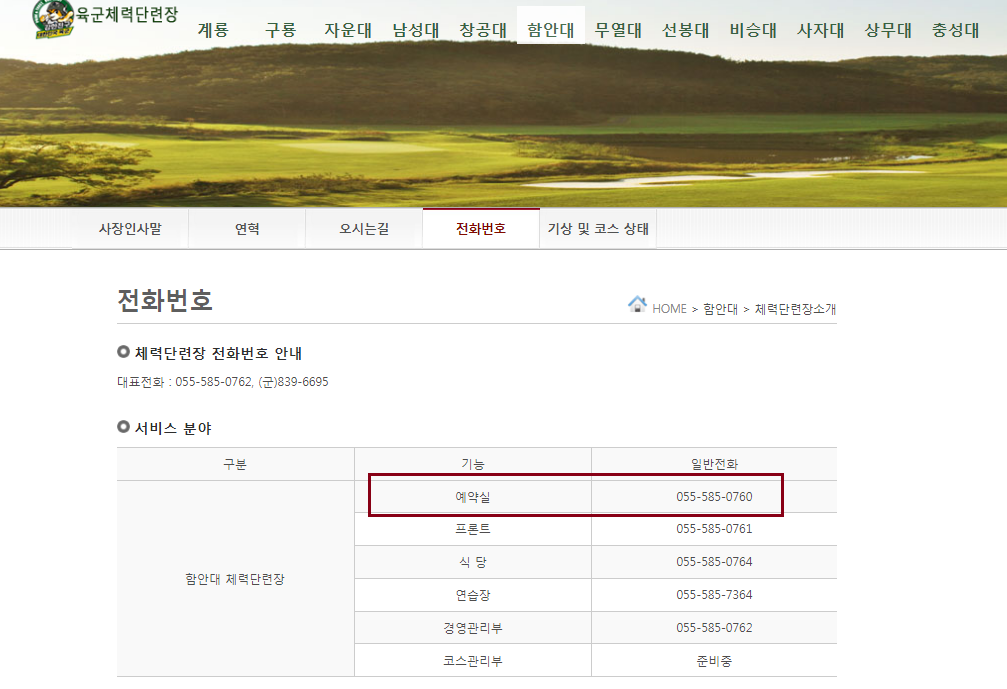Click the 일반전화 column header
This screenshot has width=1007, height=689.
point(714,464)
